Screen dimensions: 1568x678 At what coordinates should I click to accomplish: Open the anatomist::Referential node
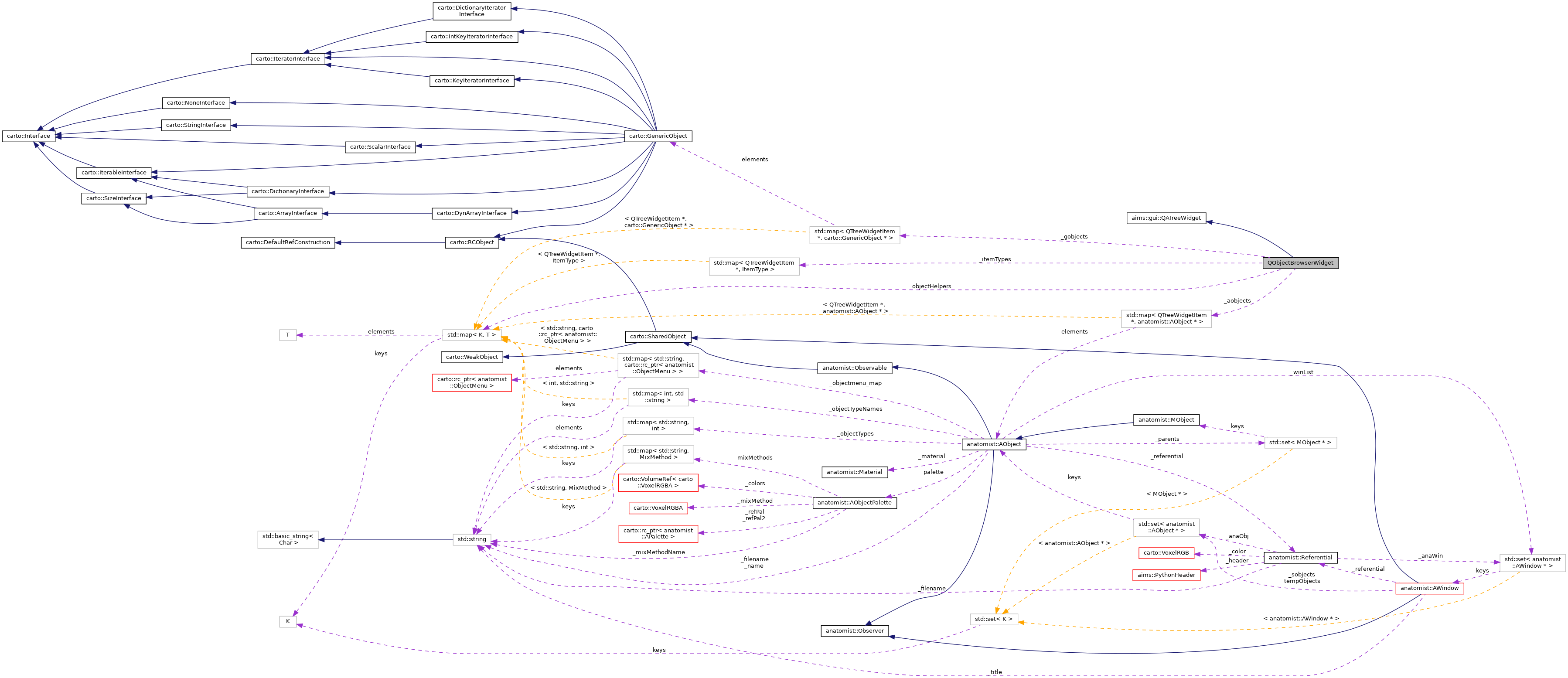pos(1300,558)
